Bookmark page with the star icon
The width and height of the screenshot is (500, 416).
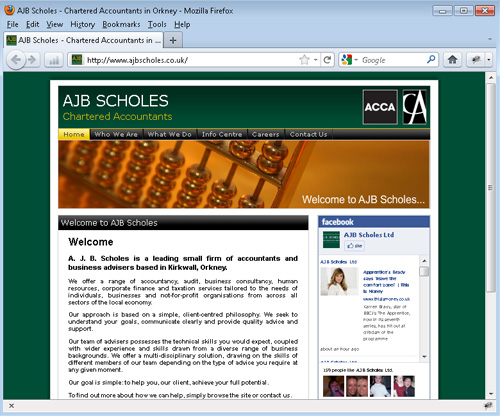click(304, 60)
